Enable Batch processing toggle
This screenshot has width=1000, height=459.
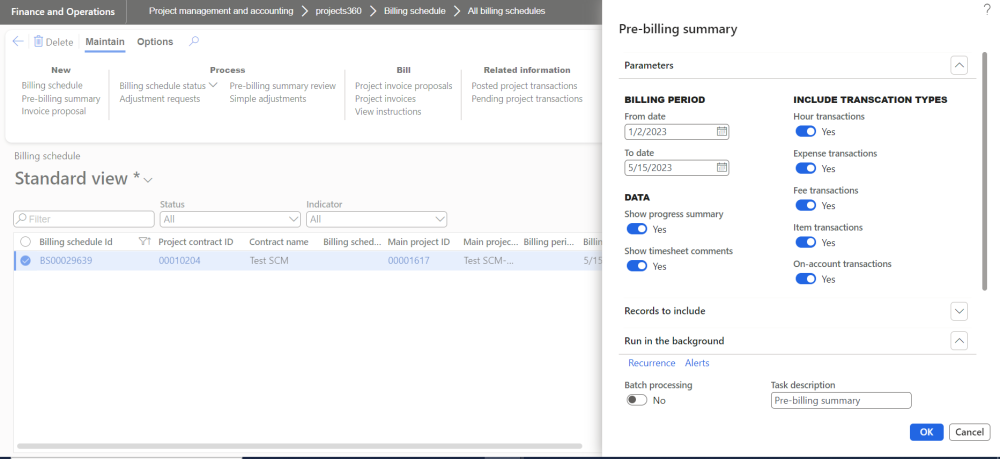(x=636, y=400)
